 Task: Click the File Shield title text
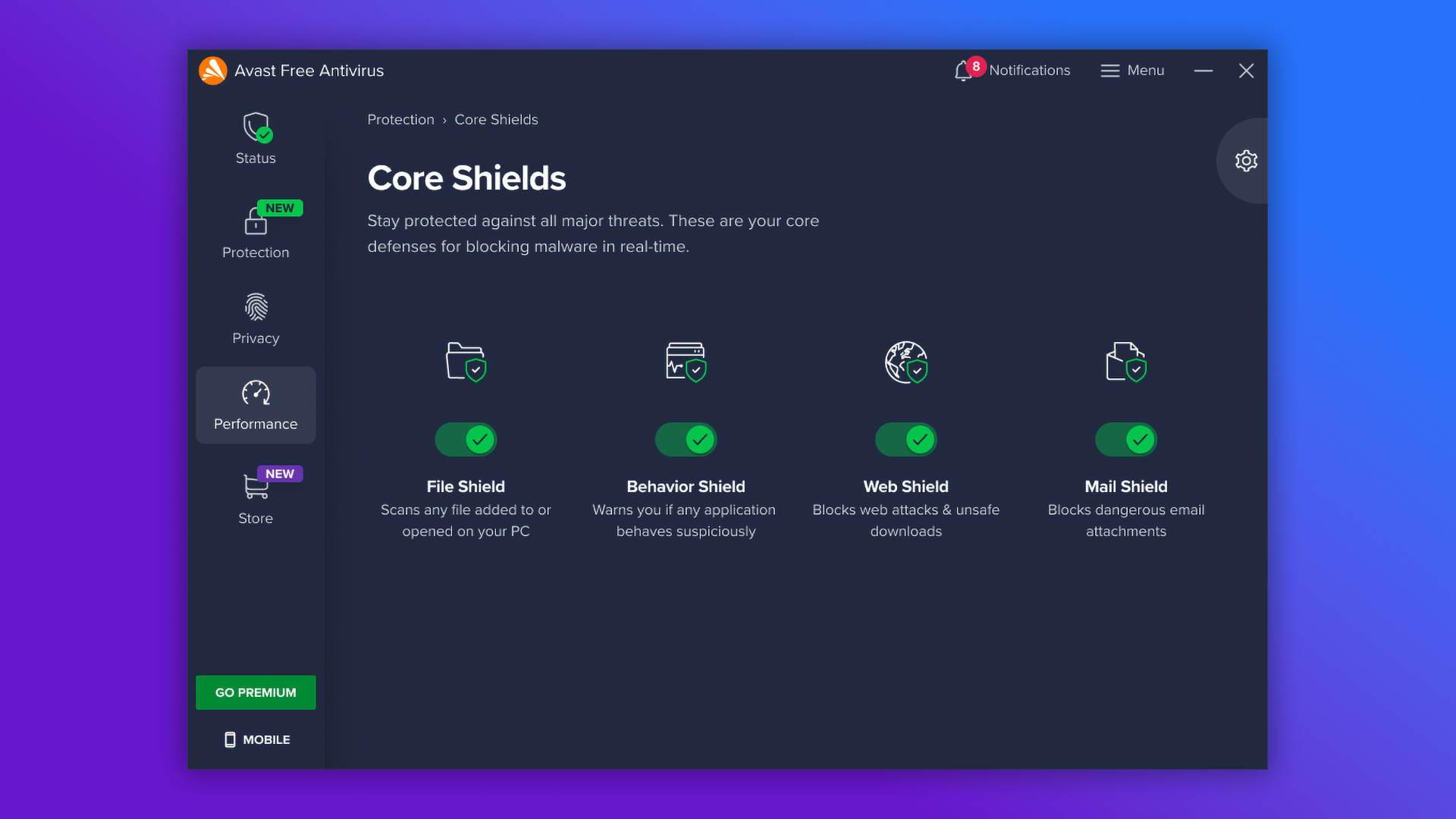[x=466, y=487]
